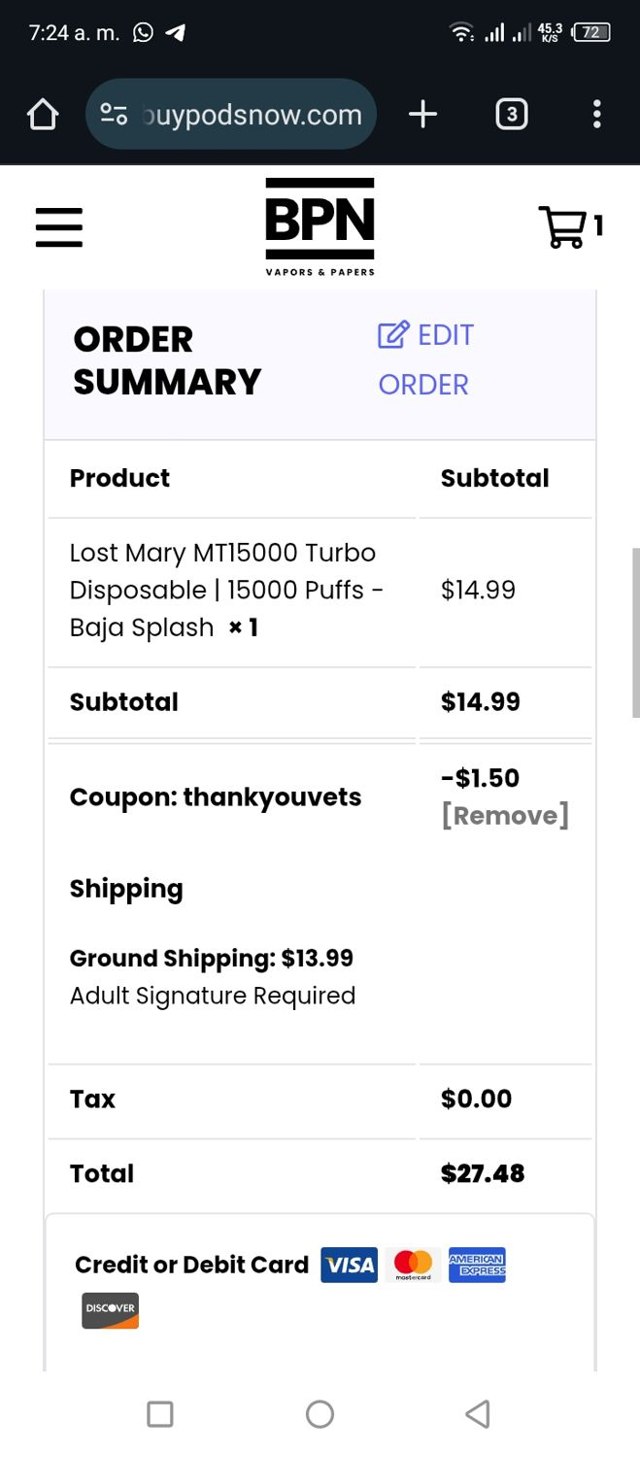Screen dimensions: 640x1457
Task: Tap the American Express logo
Action: pos(477,1265)
